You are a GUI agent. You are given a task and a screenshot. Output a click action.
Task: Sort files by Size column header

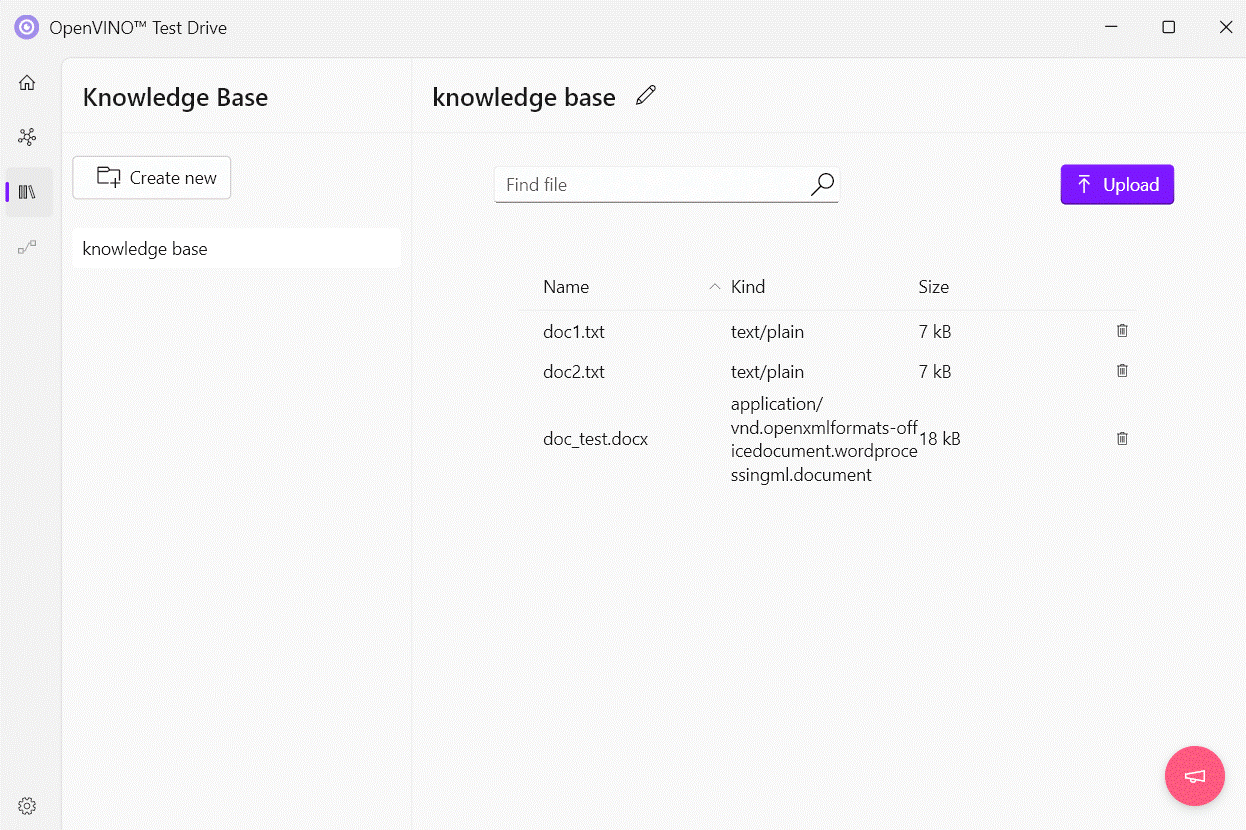pyautogui.click(x=933, y=287)
